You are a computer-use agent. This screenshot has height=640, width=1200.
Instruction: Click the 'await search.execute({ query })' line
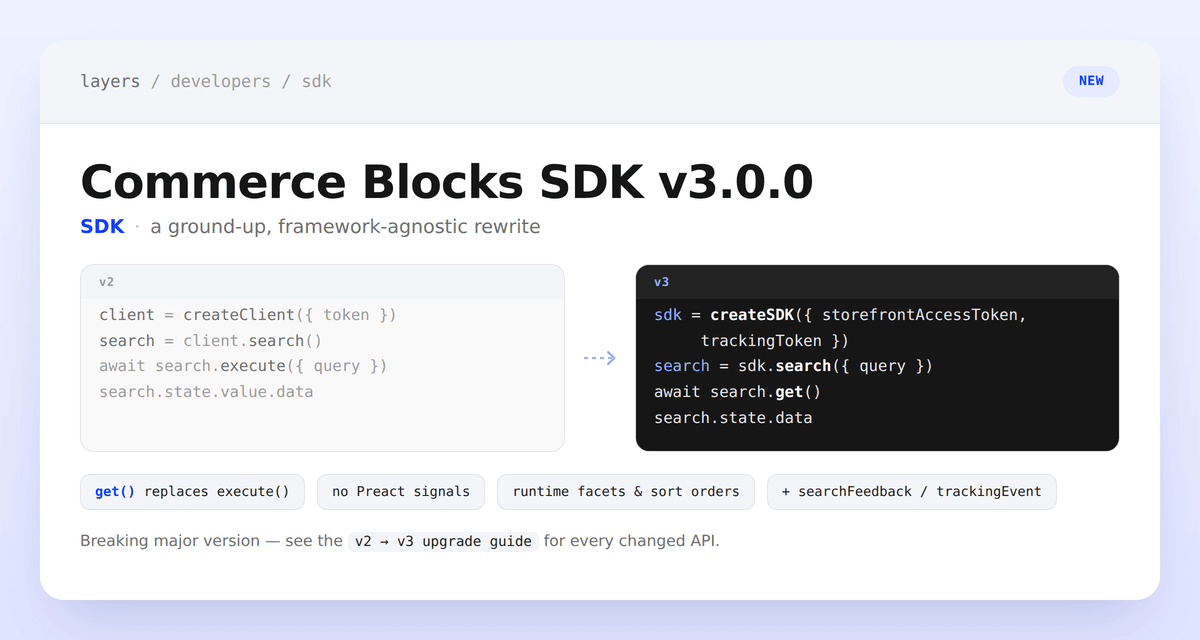pos(243,366)
